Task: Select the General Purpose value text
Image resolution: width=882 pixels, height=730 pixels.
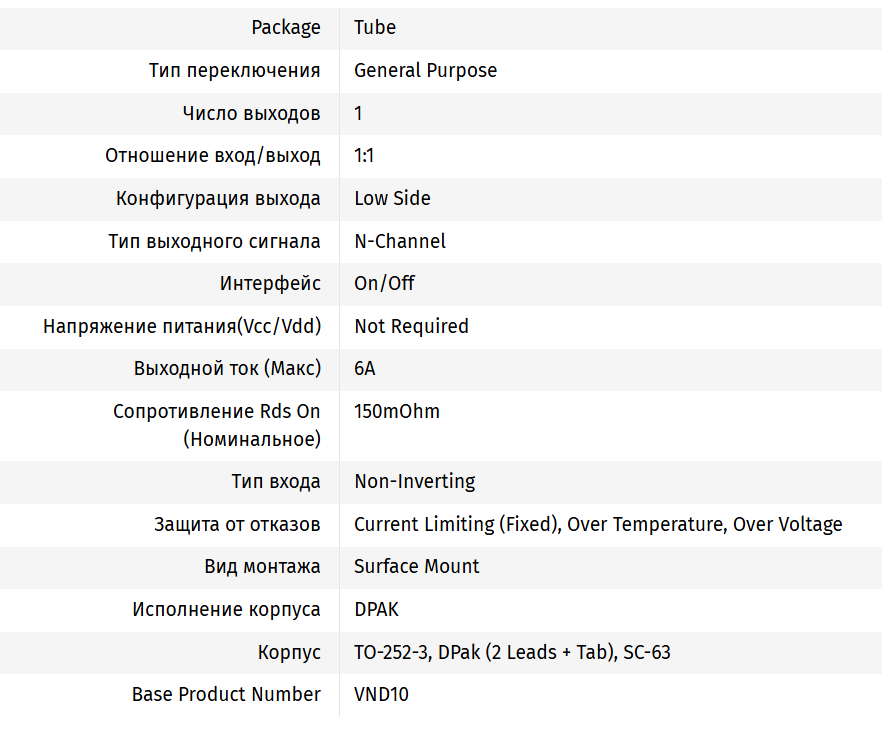Action: [x=425, y=71]
